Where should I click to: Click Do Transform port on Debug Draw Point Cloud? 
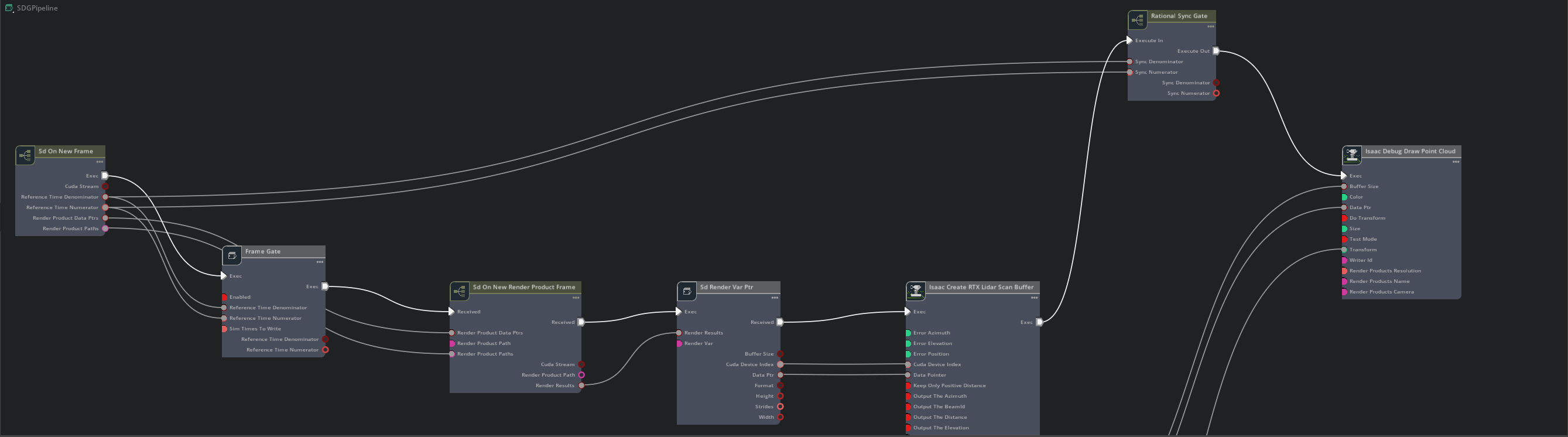point(1344,218)
